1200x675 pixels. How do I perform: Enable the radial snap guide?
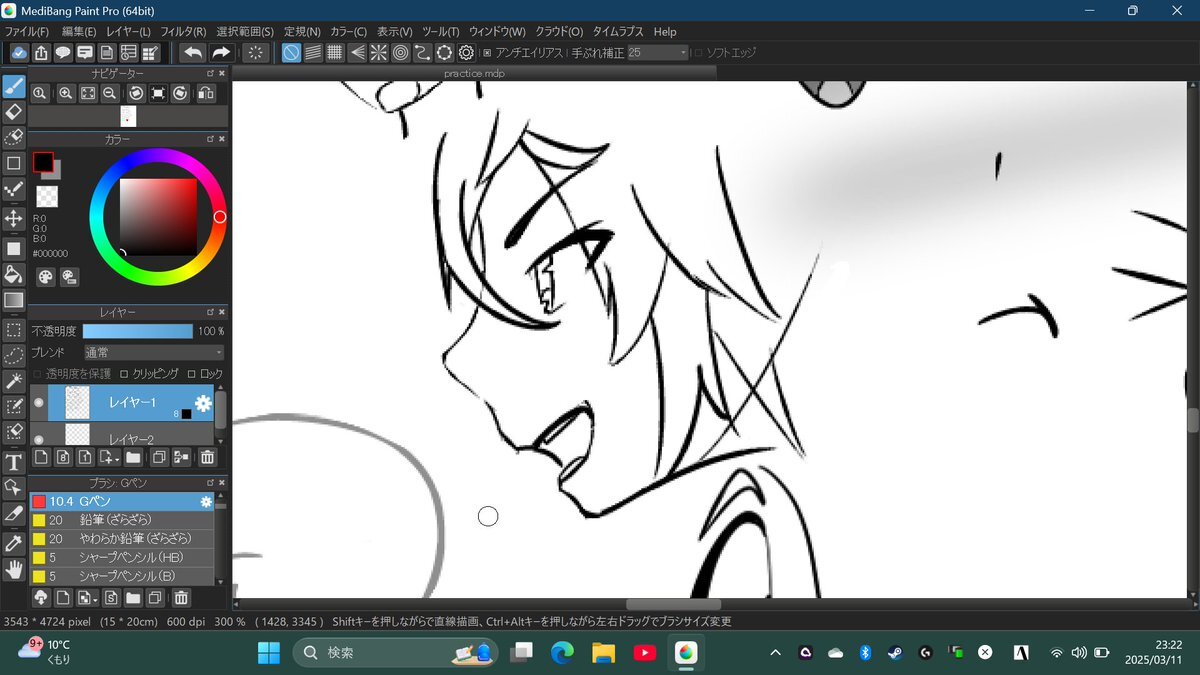point(379,53)
